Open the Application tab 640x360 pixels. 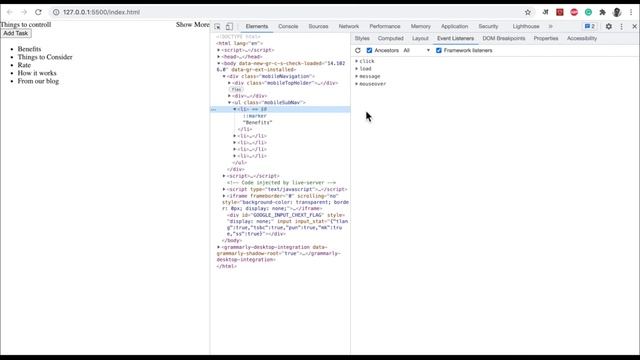click(x=454, y=27)
